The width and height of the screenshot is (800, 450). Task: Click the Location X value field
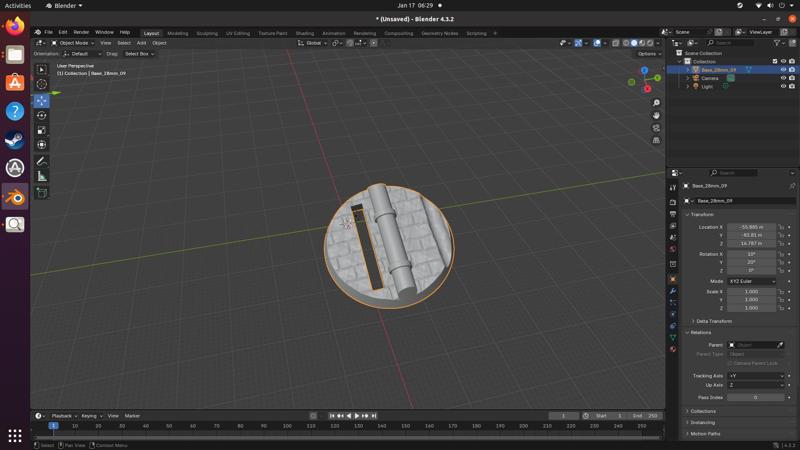pos(751,227)
